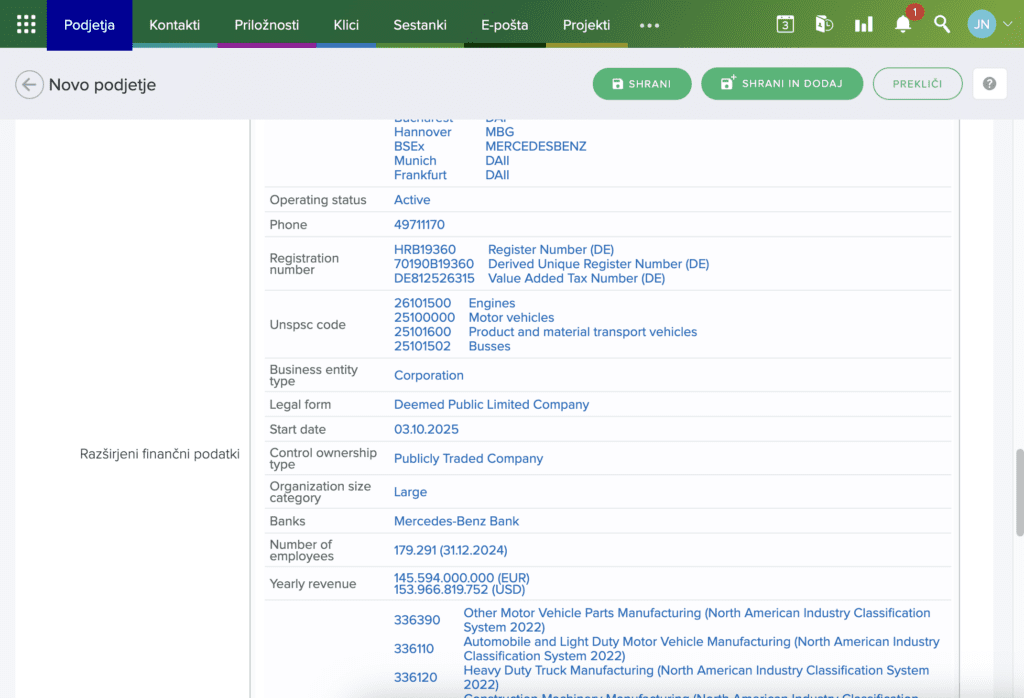Screen dimensions: 1024x698
Task: Open the calendar icon in the top bar
Action: pos(785,24)
